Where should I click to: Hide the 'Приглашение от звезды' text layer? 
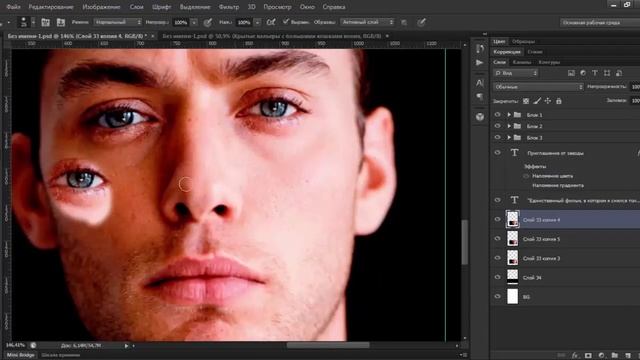[x=498, y=153]
